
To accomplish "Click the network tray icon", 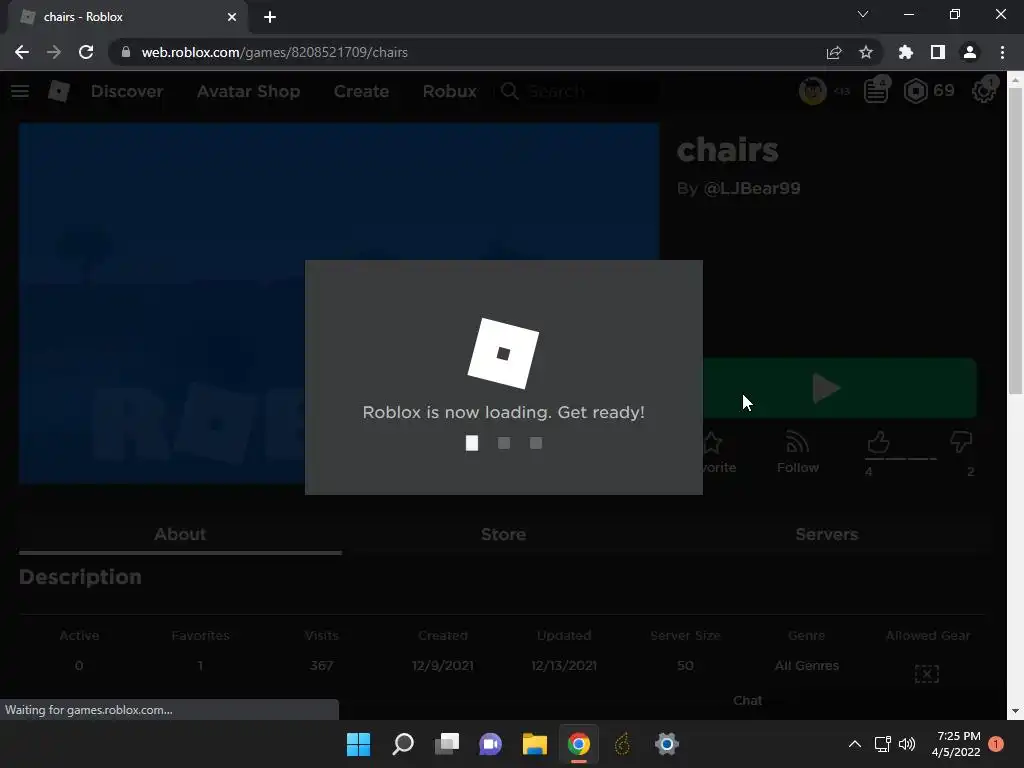I will pyautogui.click(x=882, y=744).
